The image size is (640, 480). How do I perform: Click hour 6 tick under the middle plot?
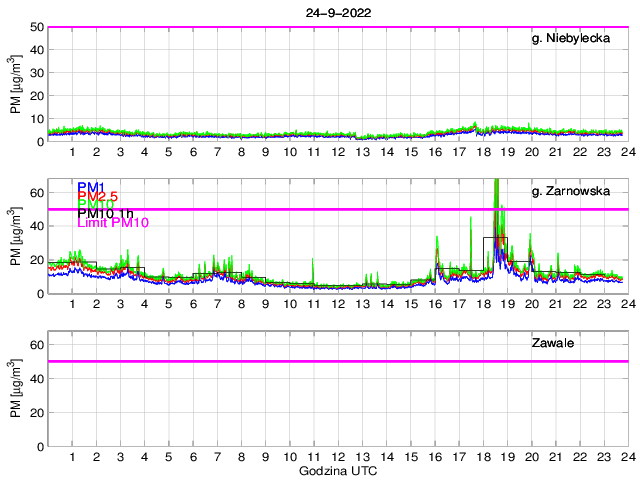pos(193,304)
